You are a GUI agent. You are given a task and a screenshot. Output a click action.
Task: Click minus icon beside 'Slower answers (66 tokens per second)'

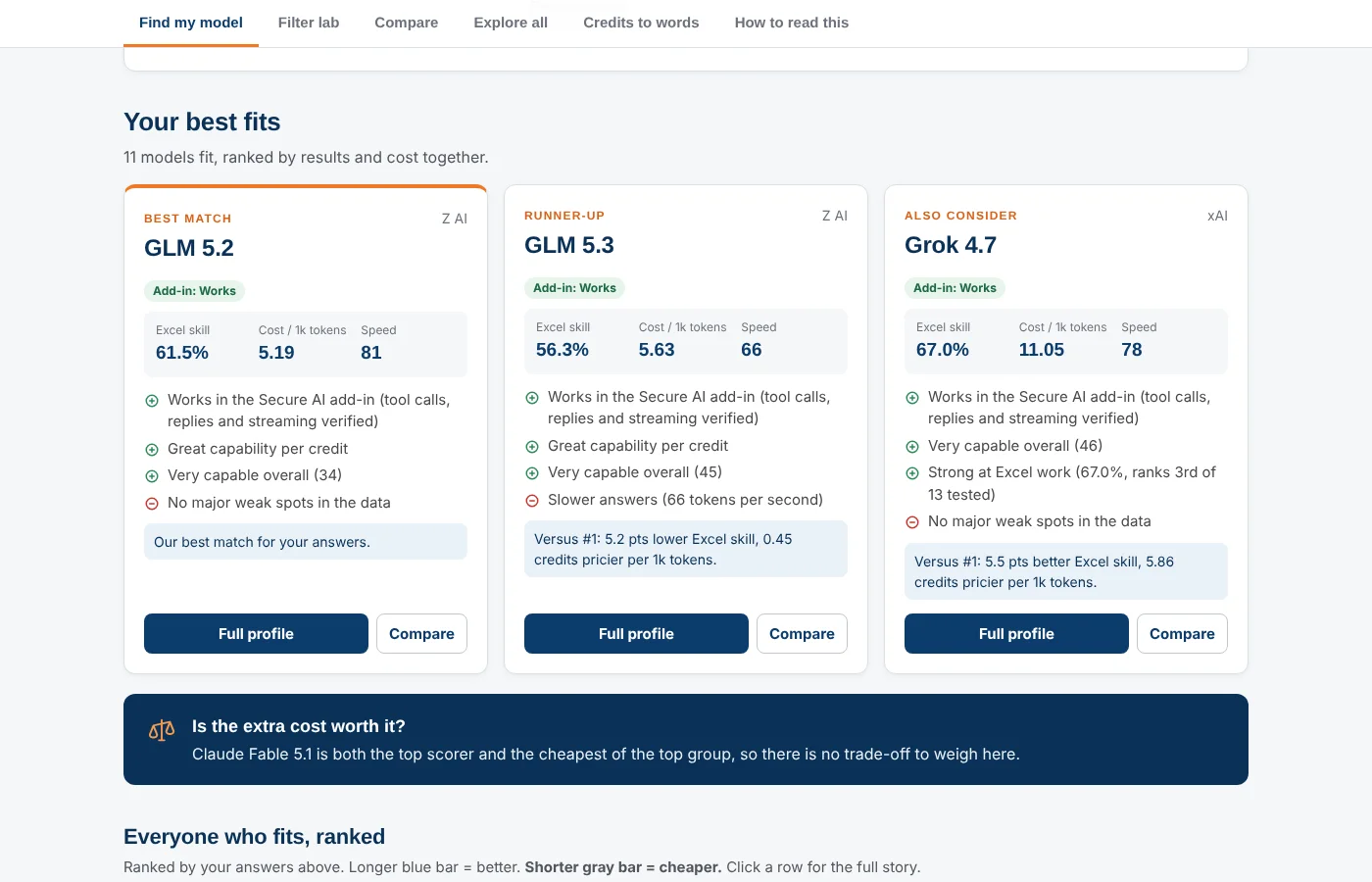(x=532, y=501)
